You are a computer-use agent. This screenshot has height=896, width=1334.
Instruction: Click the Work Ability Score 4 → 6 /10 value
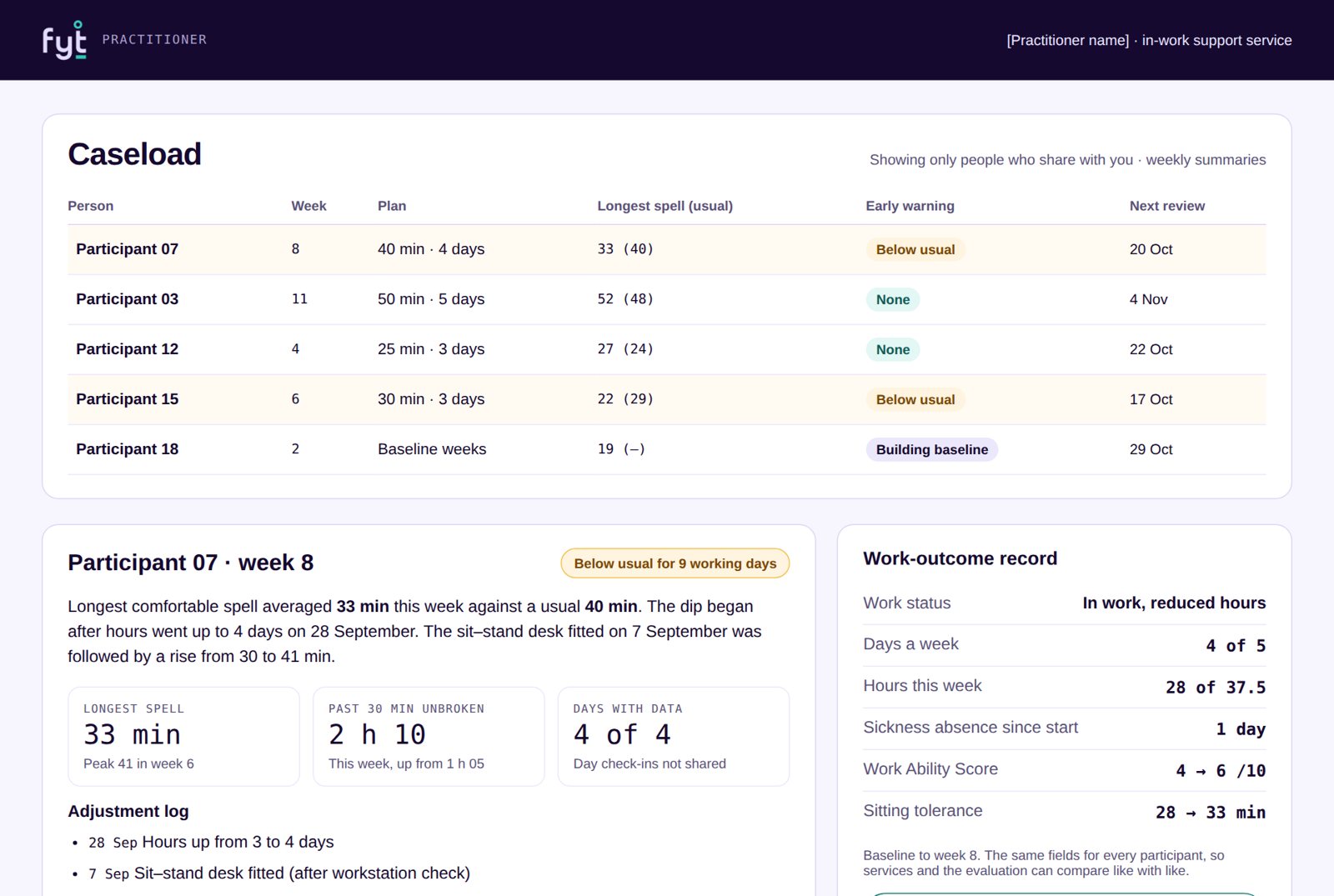click(x=1221, y=770)
